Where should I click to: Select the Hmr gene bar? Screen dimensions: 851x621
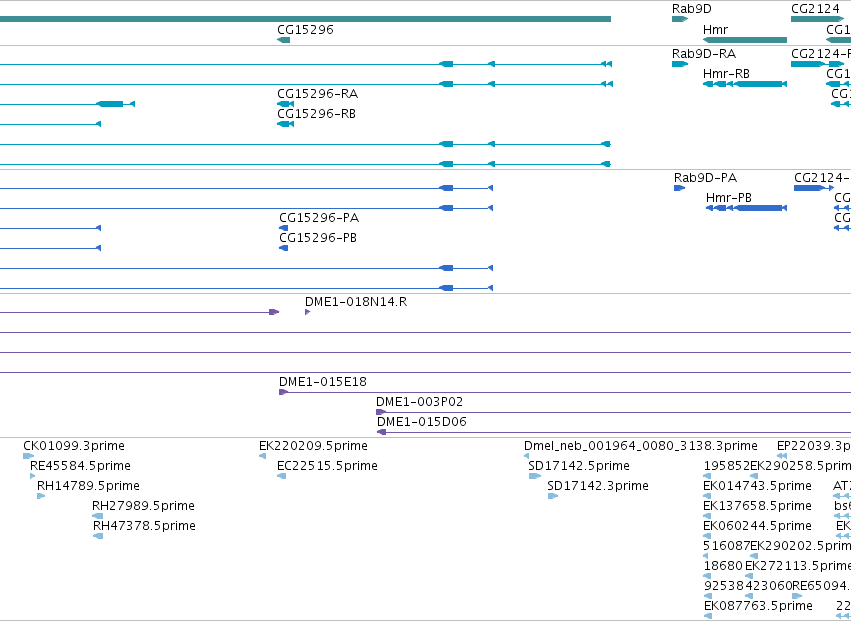745,40
